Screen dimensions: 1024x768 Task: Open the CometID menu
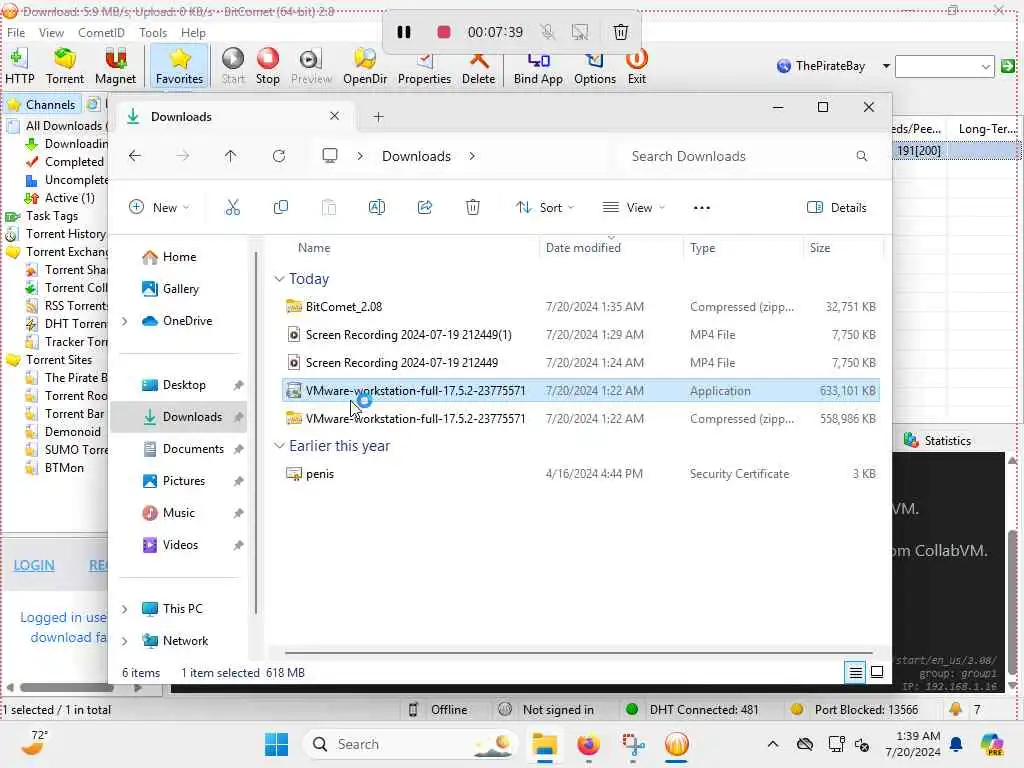tap(101, 33)
